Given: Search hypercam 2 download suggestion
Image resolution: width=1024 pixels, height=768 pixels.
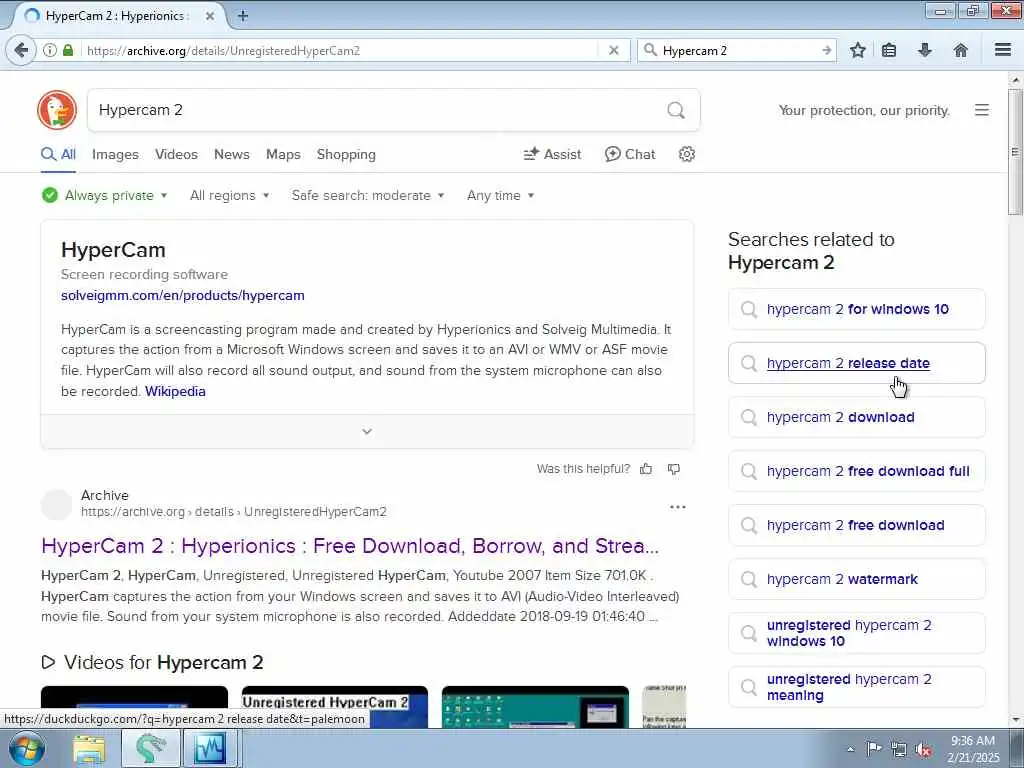Looking at the screenshot, I should 857,417.
